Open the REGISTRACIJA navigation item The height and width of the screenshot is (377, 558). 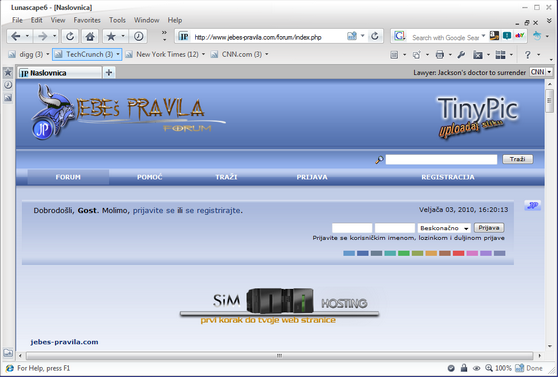tap(448, 177)
